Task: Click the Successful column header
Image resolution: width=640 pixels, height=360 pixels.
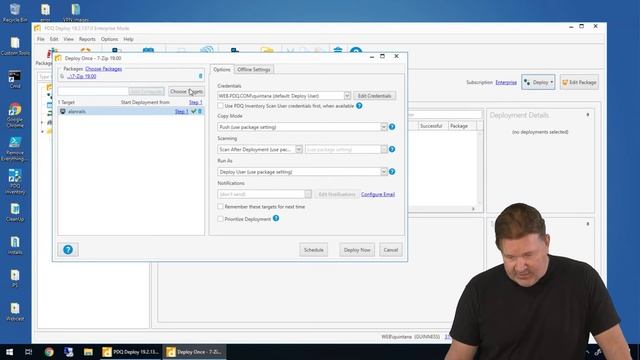Action: point(431,126)
